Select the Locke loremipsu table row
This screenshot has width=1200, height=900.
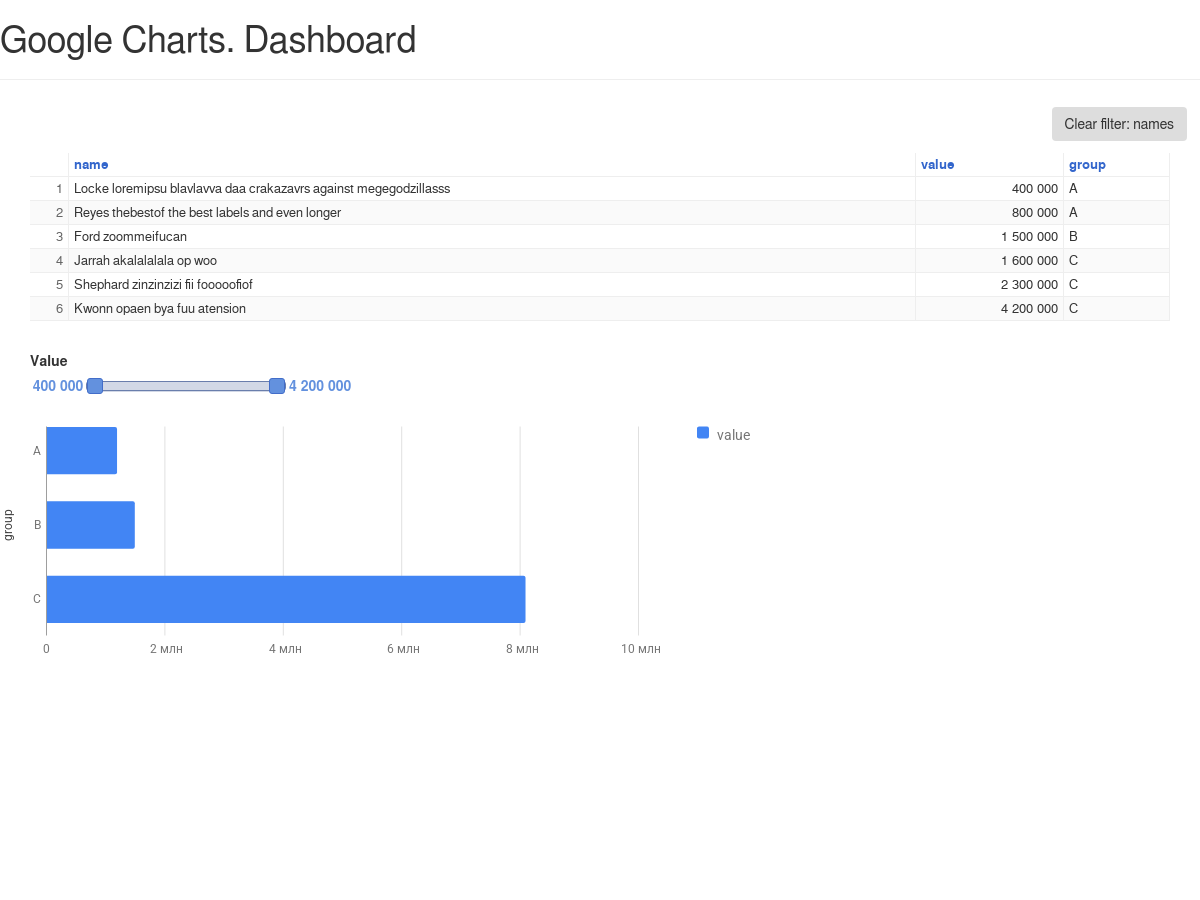point(262,189)
